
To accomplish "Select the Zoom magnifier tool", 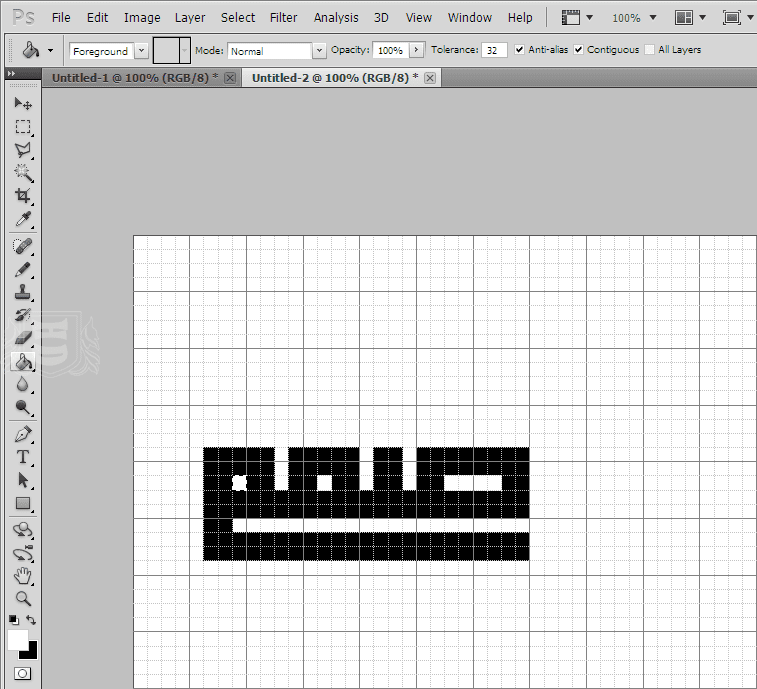I will [22, 599].
